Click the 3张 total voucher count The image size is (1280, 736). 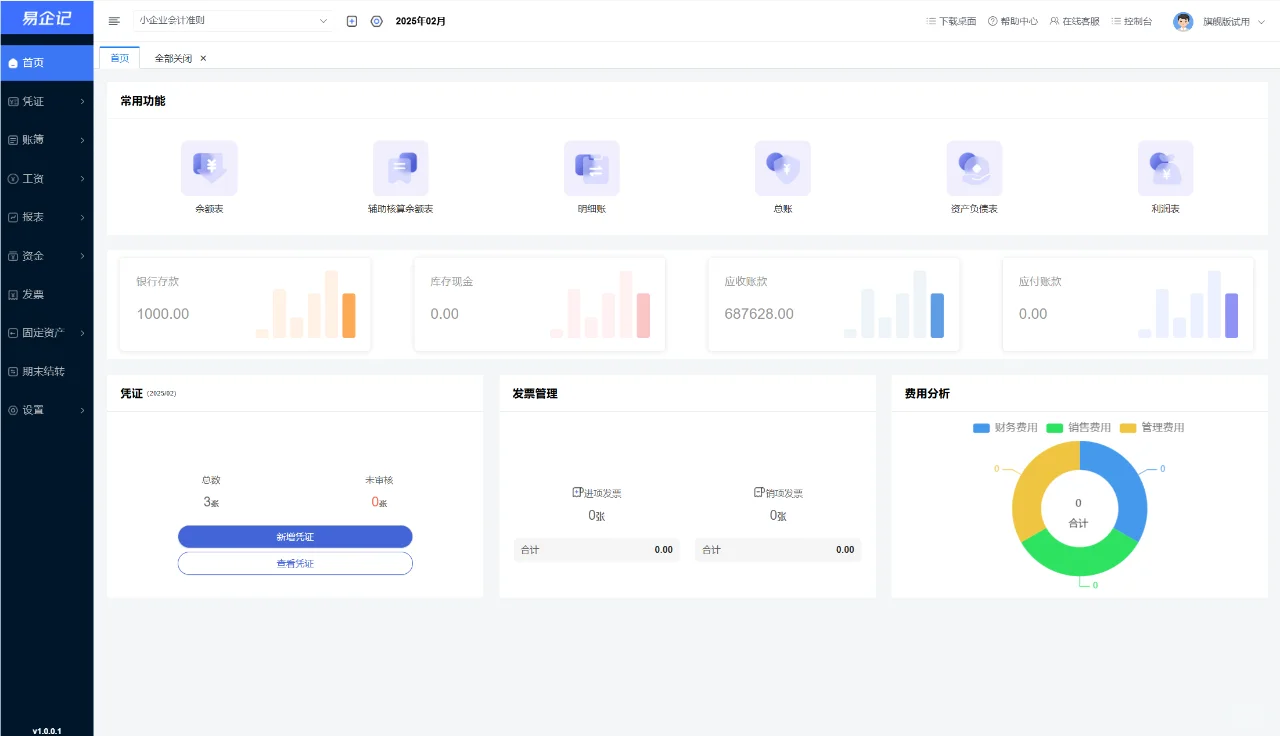211,502
